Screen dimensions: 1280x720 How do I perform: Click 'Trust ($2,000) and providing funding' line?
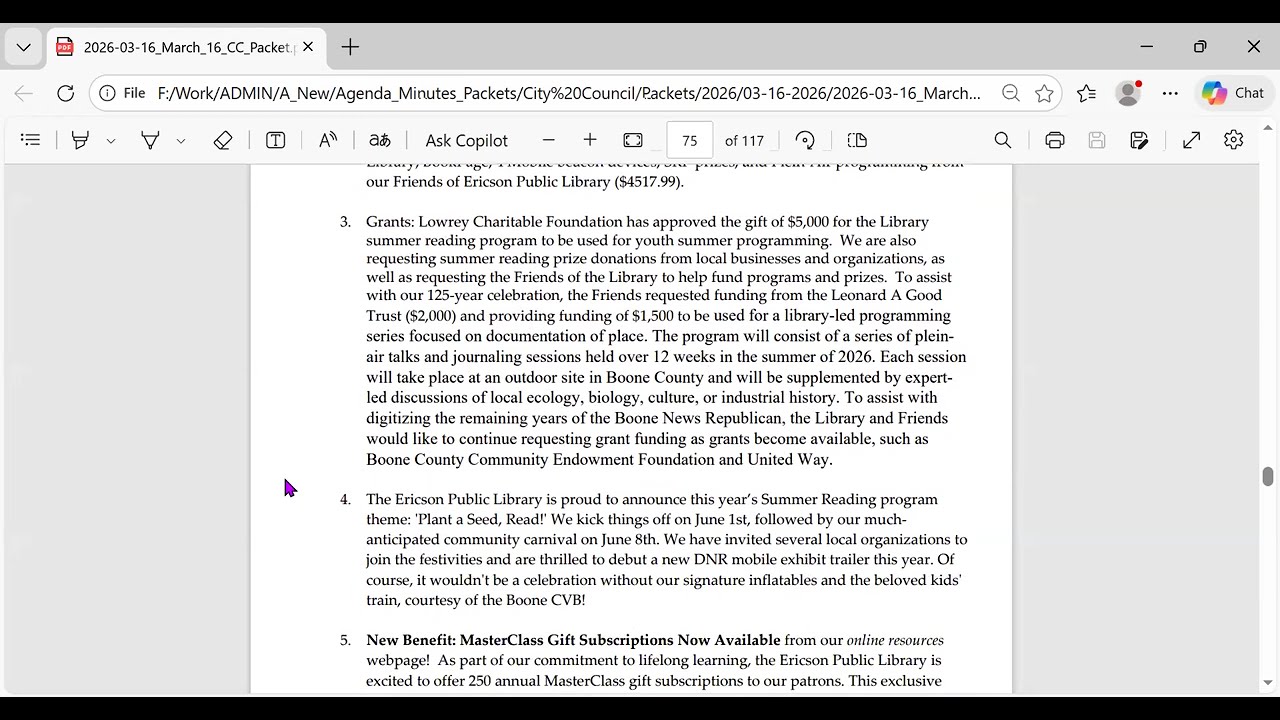[658, 316]
